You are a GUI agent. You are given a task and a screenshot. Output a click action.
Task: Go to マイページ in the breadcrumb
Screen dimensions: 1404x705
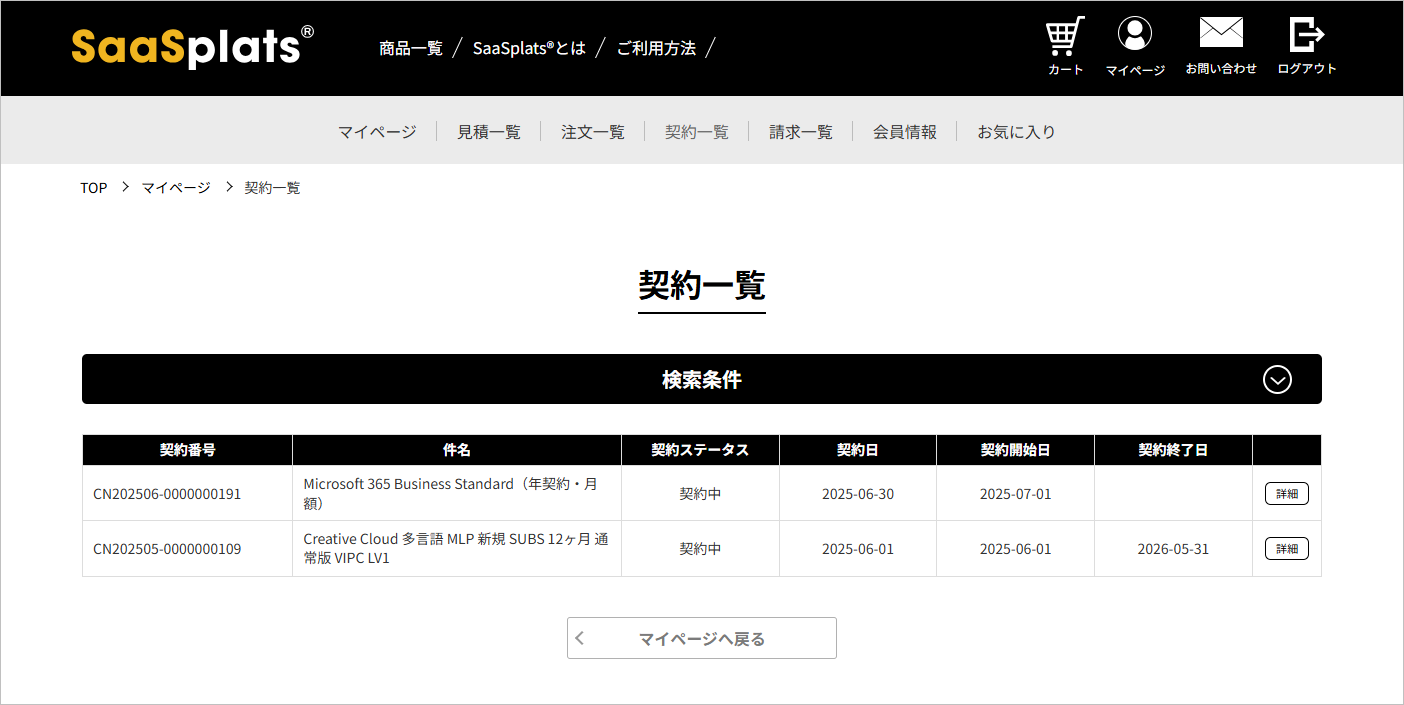click(176, 188)
